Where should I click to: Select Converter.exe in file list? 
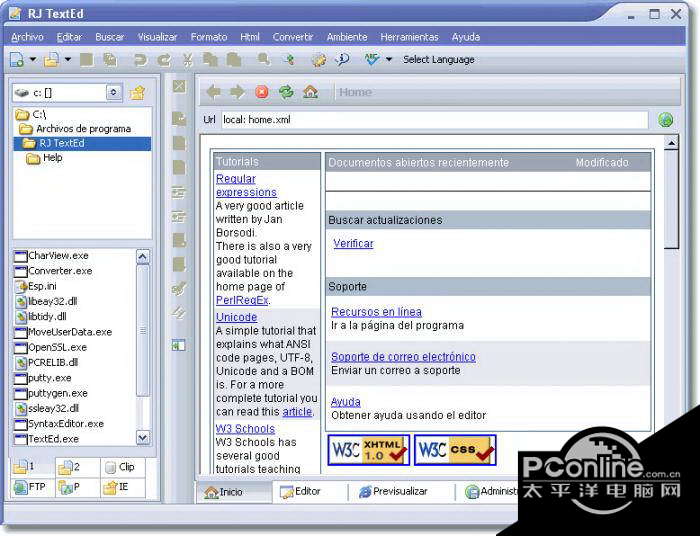pos(54,271)
